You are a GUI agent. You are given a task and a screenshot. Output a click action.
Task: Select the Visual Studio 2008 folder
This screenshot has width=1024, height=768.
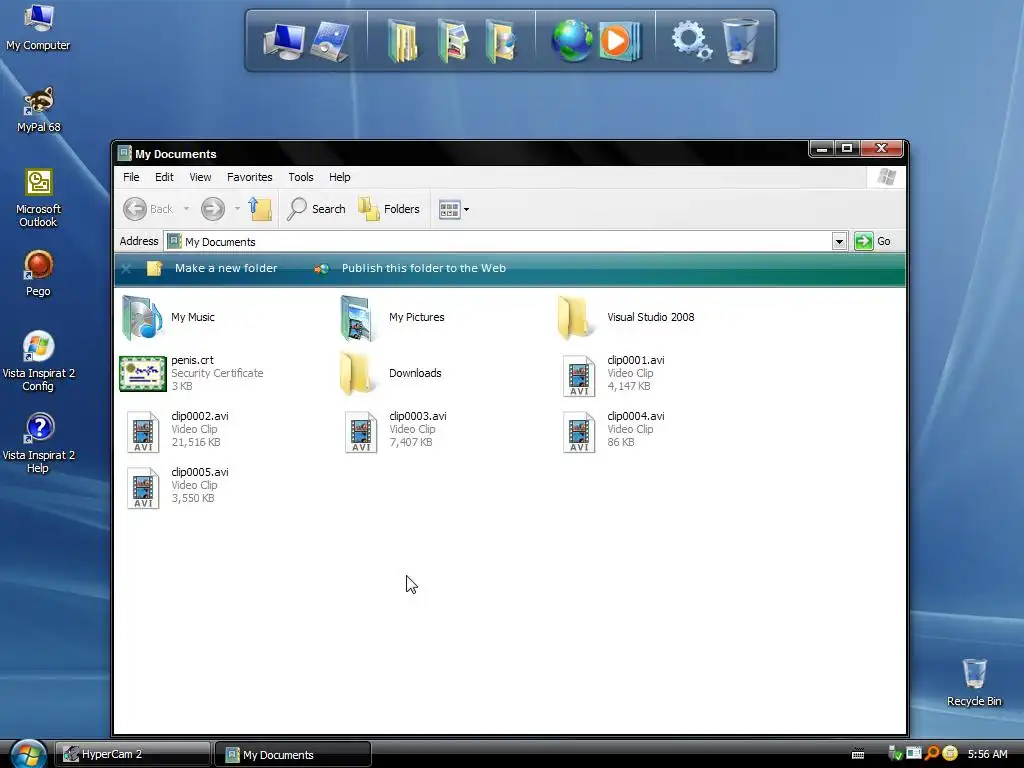[x=626, y=317]
